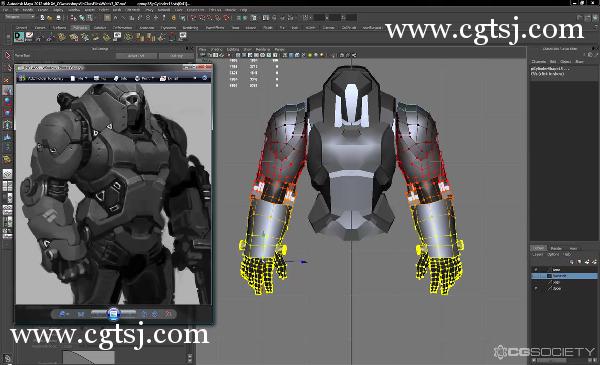Screen dimensions: 600x365
Task: Click the Photo Viewer red delete button
Action: (x=168, y=314)
